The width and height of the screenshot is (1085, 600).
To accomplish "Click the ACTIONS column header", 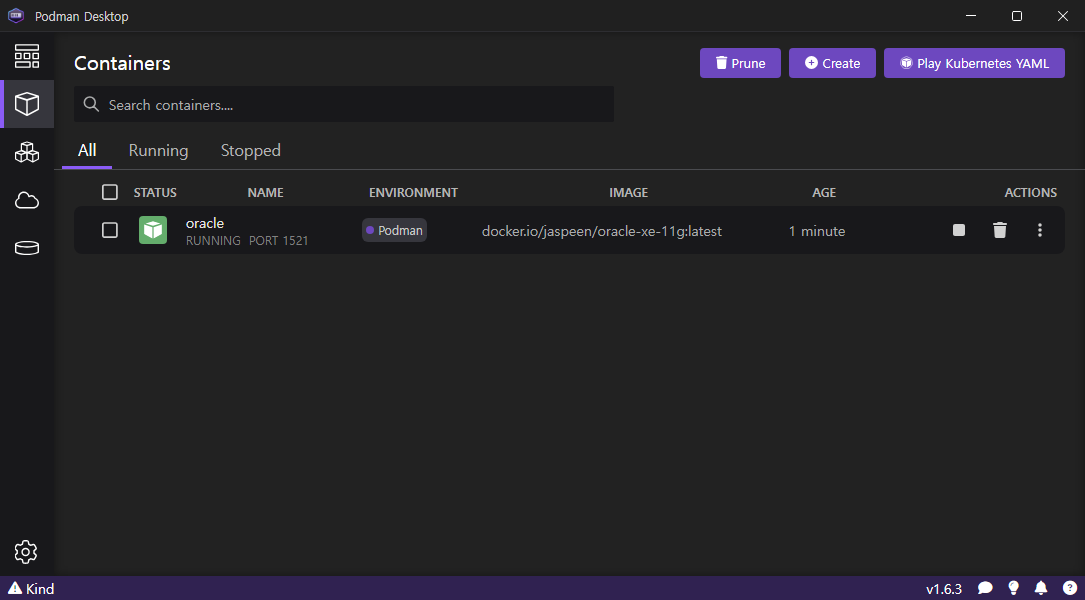I will pyautogui.click(x=1030, y=192).
